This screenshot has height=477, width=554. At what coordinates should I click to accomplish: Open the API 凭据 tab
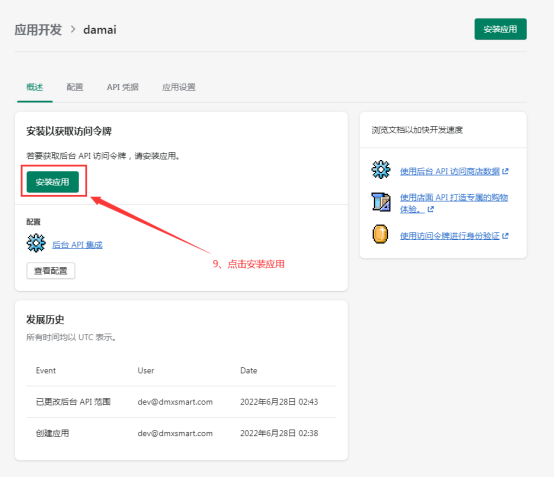(x=123, y=87)
